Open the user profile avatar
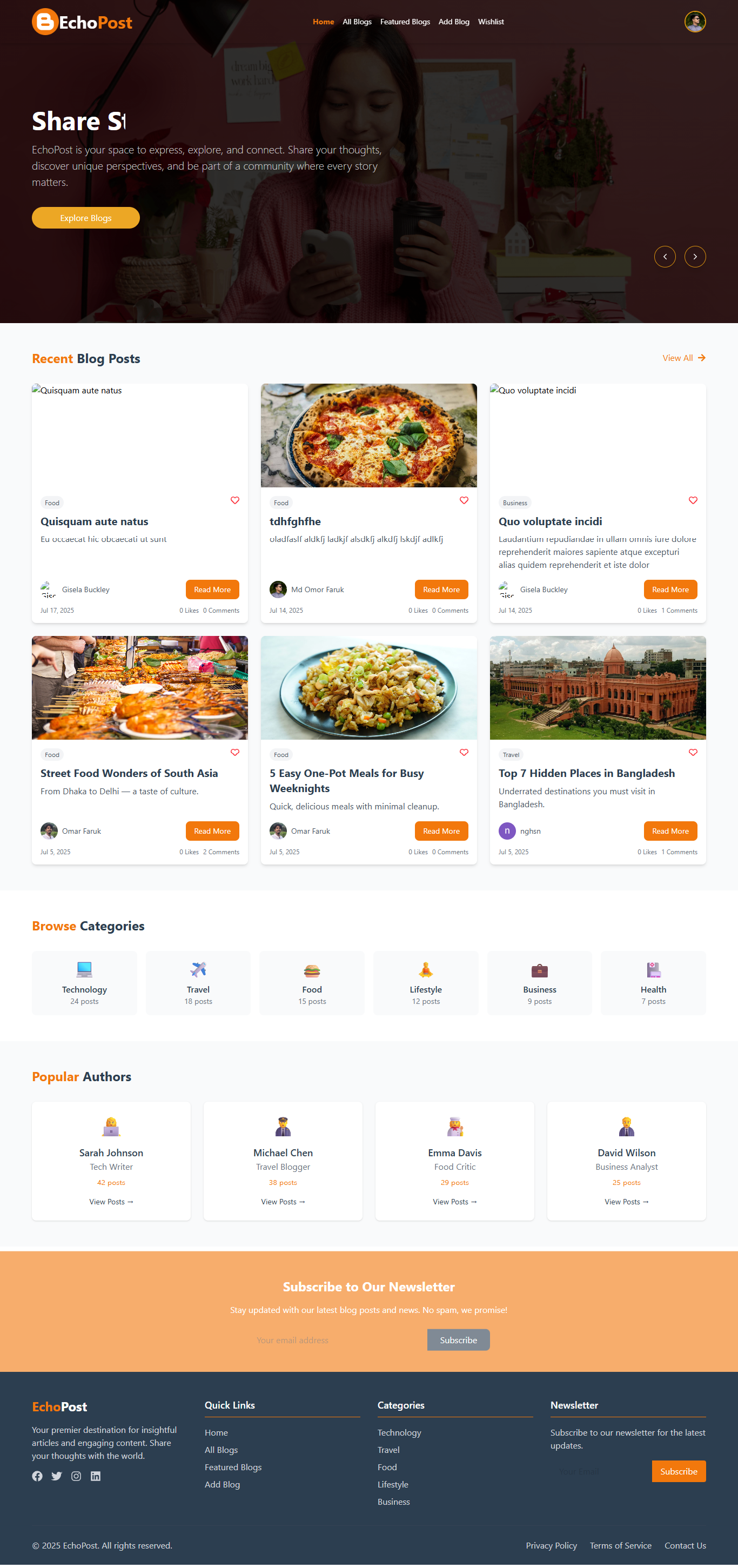 pos(695,22)
